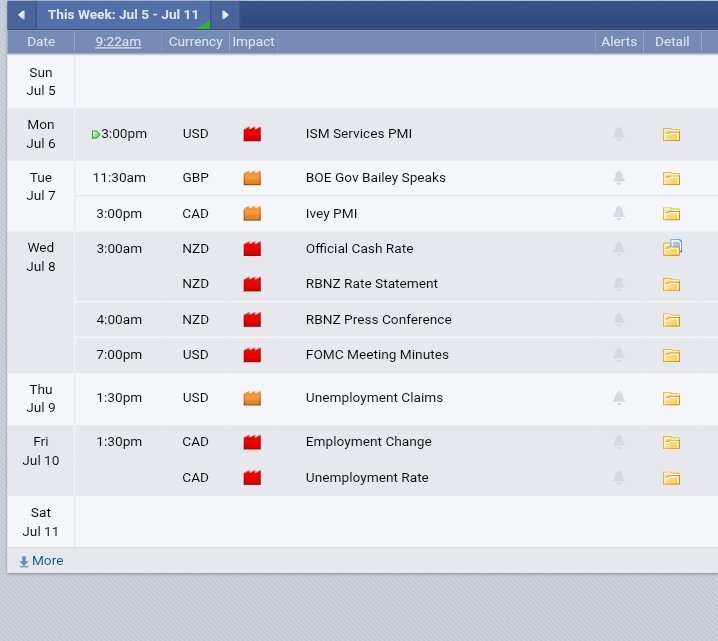Image resolution: width=718 pixels, height=641 pixels.
Task: Open detail folder for RBNZ Rate Statement
Action: [672, 284]
